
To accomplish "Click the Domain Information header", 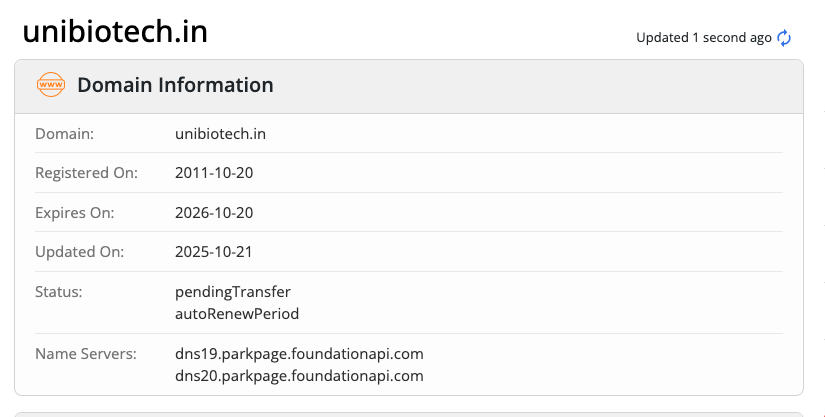I will pyautogui.click(x=175, y=86).
